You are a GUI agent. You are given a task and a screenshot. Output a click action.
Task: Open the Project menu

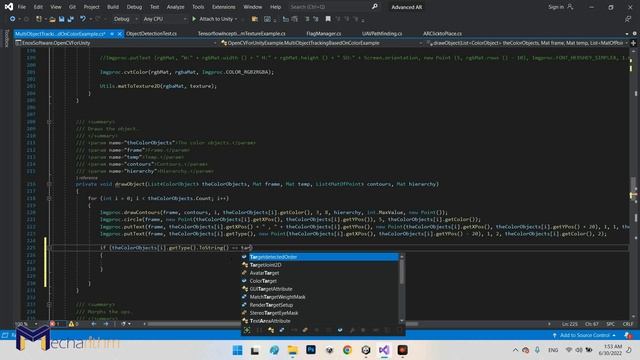(91, 7)
